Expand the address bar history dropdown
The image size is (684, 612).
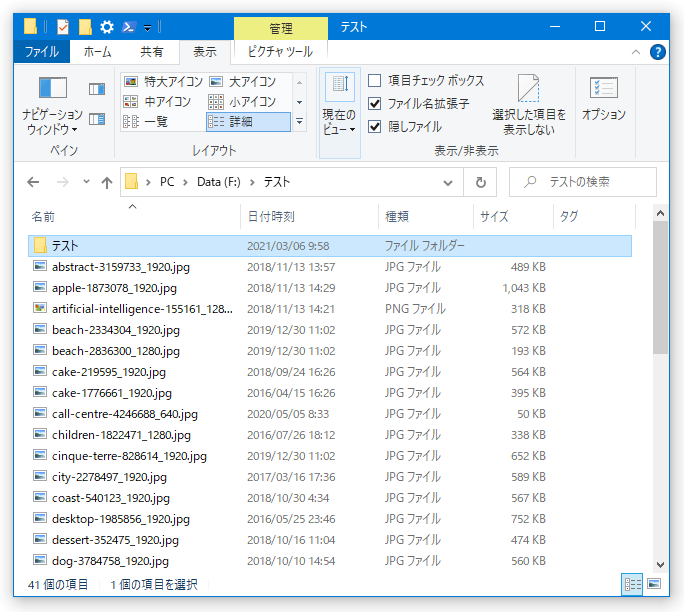tap(448, 182)
